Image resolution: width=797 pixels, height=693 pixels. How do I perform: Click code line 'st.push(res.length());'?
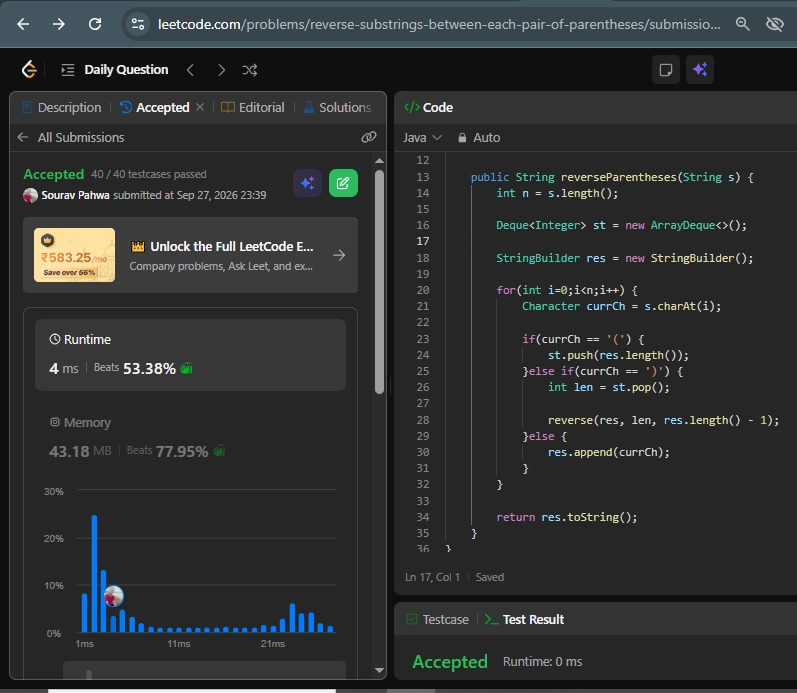[x=618, y=355]
